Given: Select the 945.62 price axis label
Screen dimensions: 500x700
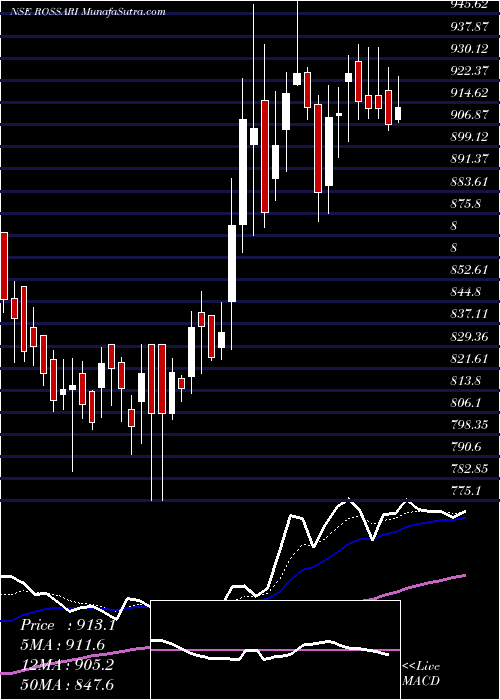Looking at the screenshot, I should click(471, 5).
